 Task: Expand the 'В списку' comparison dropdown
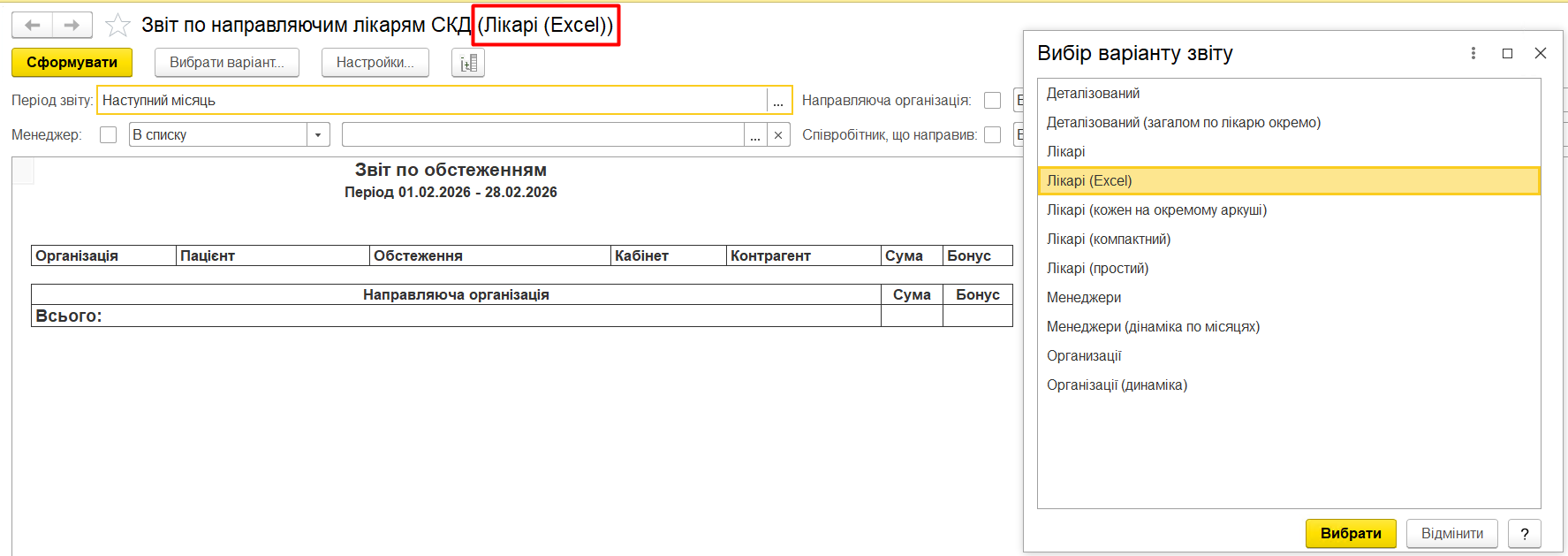[x=318, y=135]
